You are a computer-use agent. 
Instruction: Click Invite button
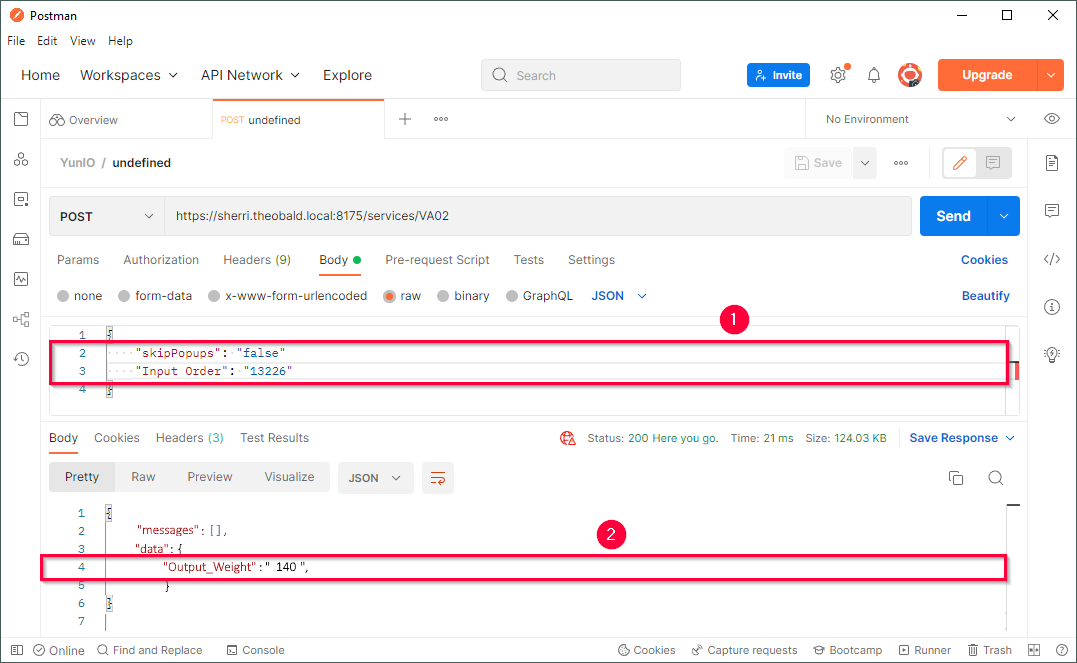point(778,75)
